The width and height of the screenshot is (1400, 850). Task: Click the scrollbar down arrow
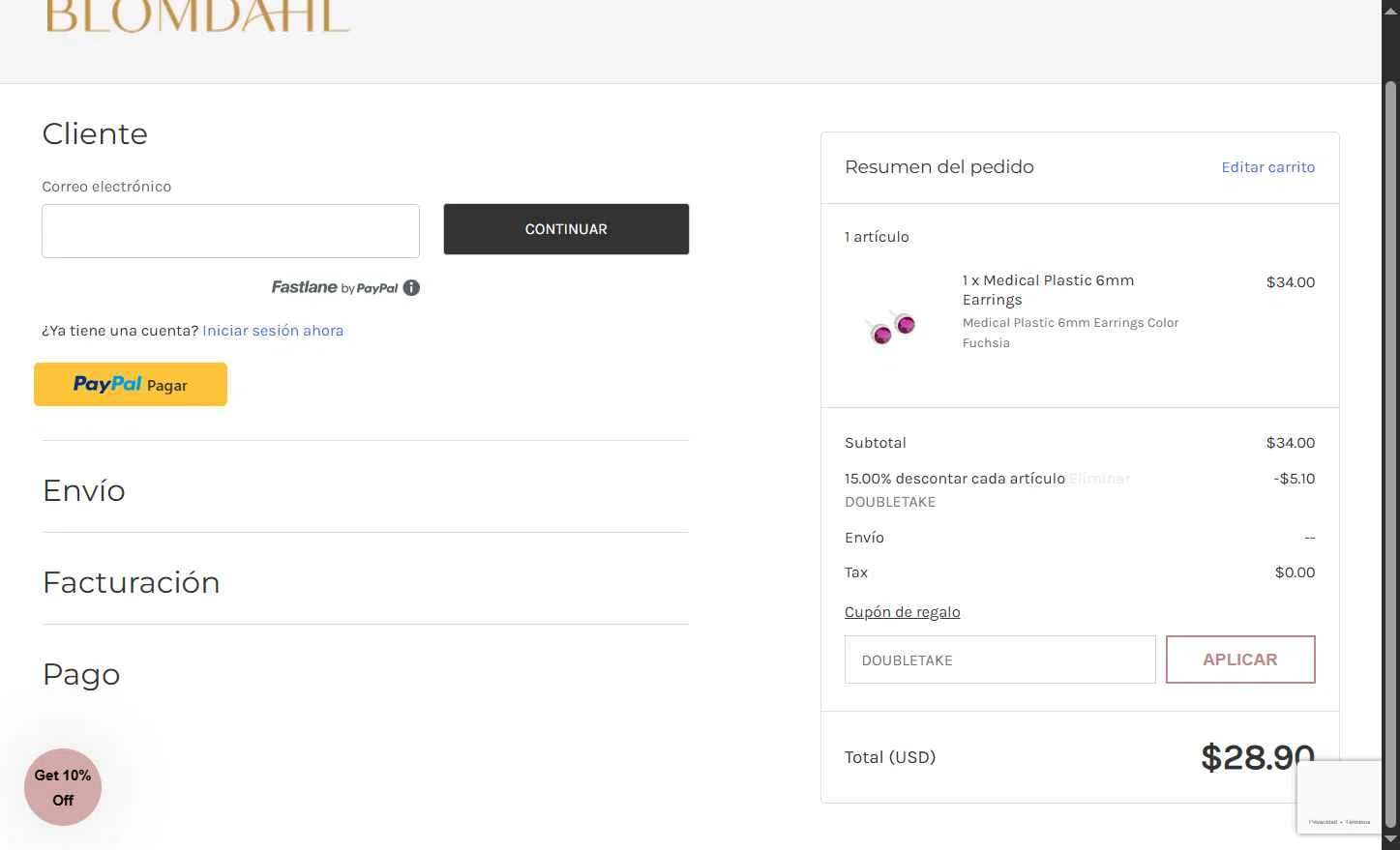[1391, 839]
